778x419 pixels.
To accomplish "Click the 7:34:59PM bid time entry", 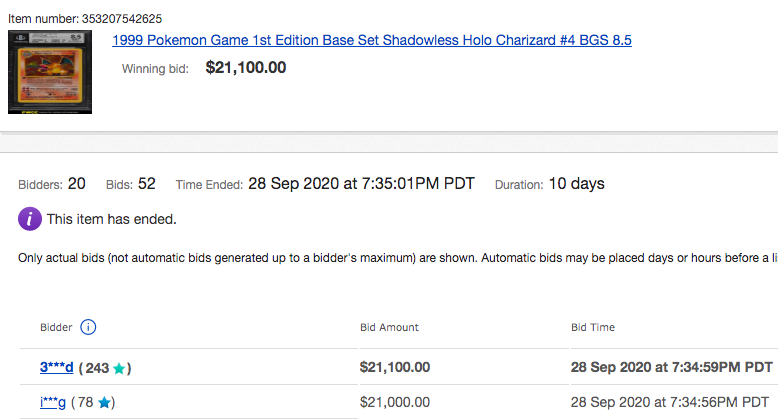I will 671,367.
